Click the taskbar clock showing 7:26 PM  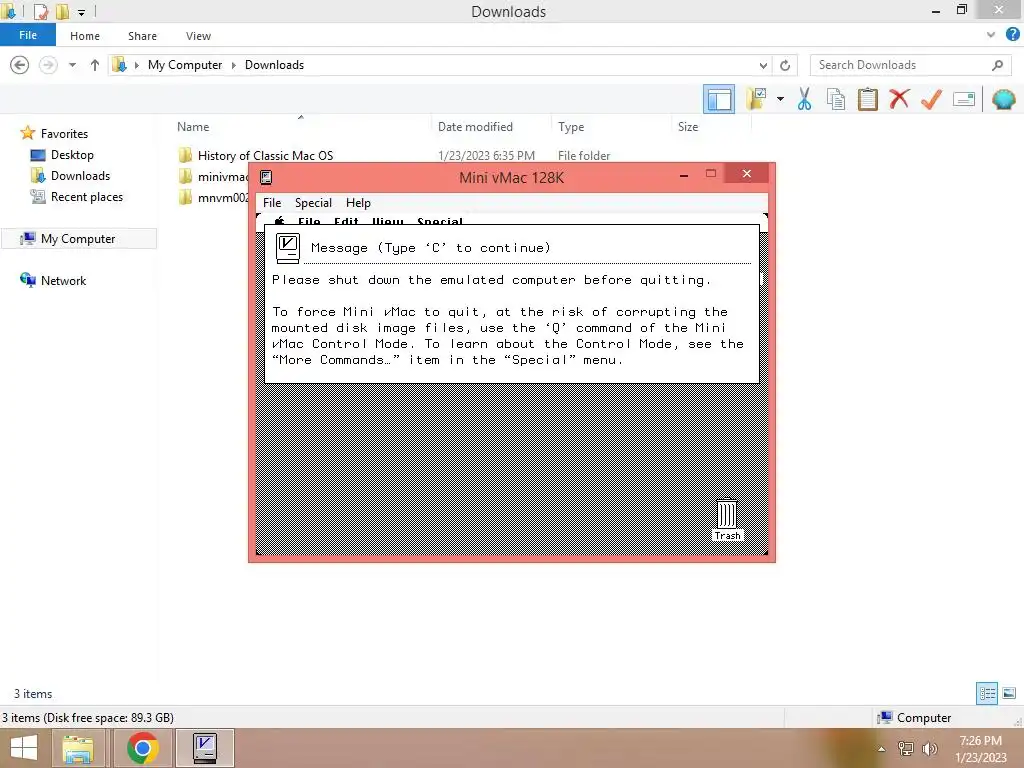click(x=981, y=749)
